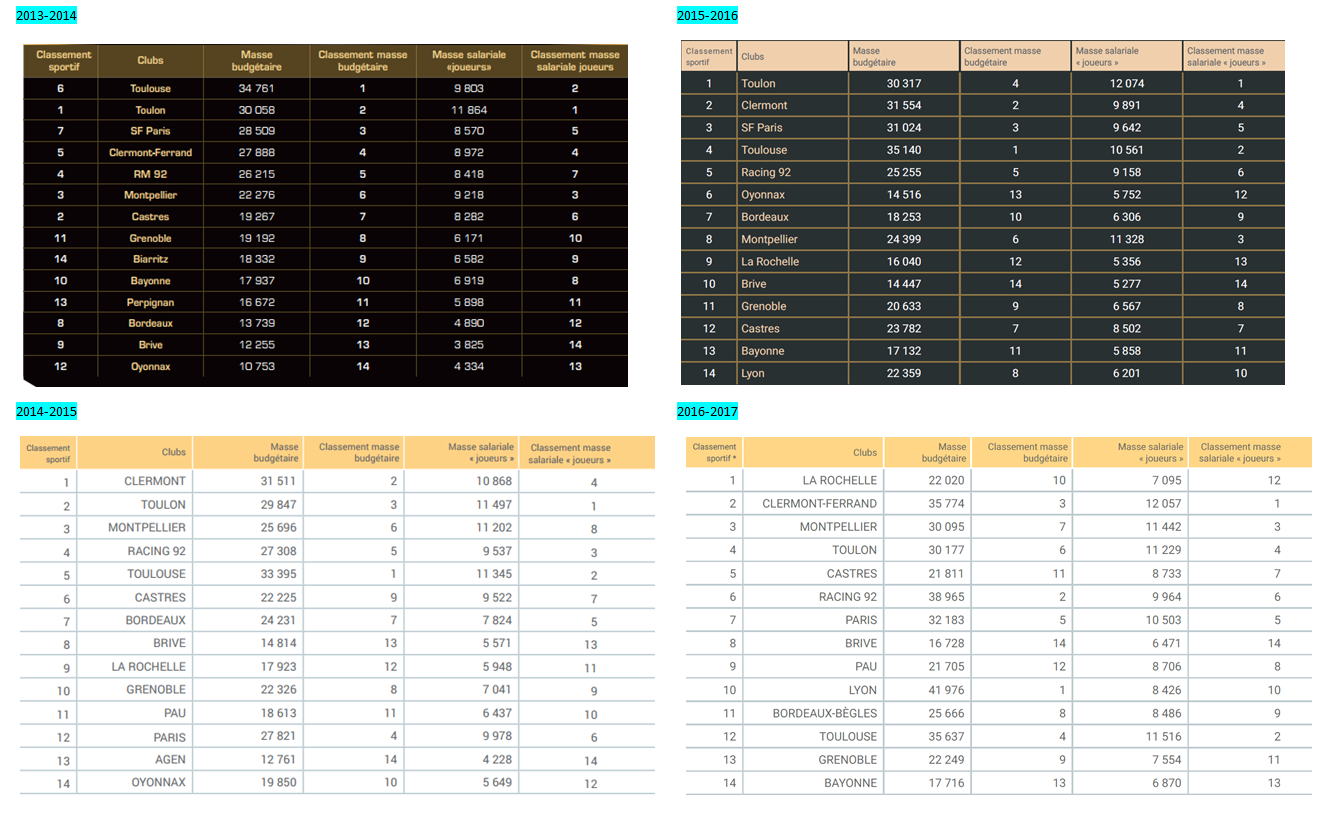Click the budget value 13 739
Screen dimensions: 1327x813
coord(257,323)
